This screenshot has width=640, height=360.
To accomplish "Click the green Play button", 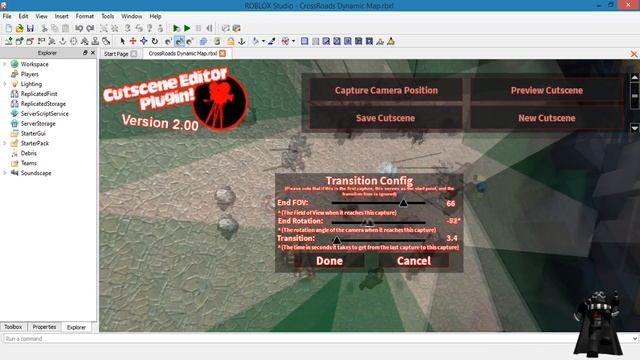I will point(187,28).
